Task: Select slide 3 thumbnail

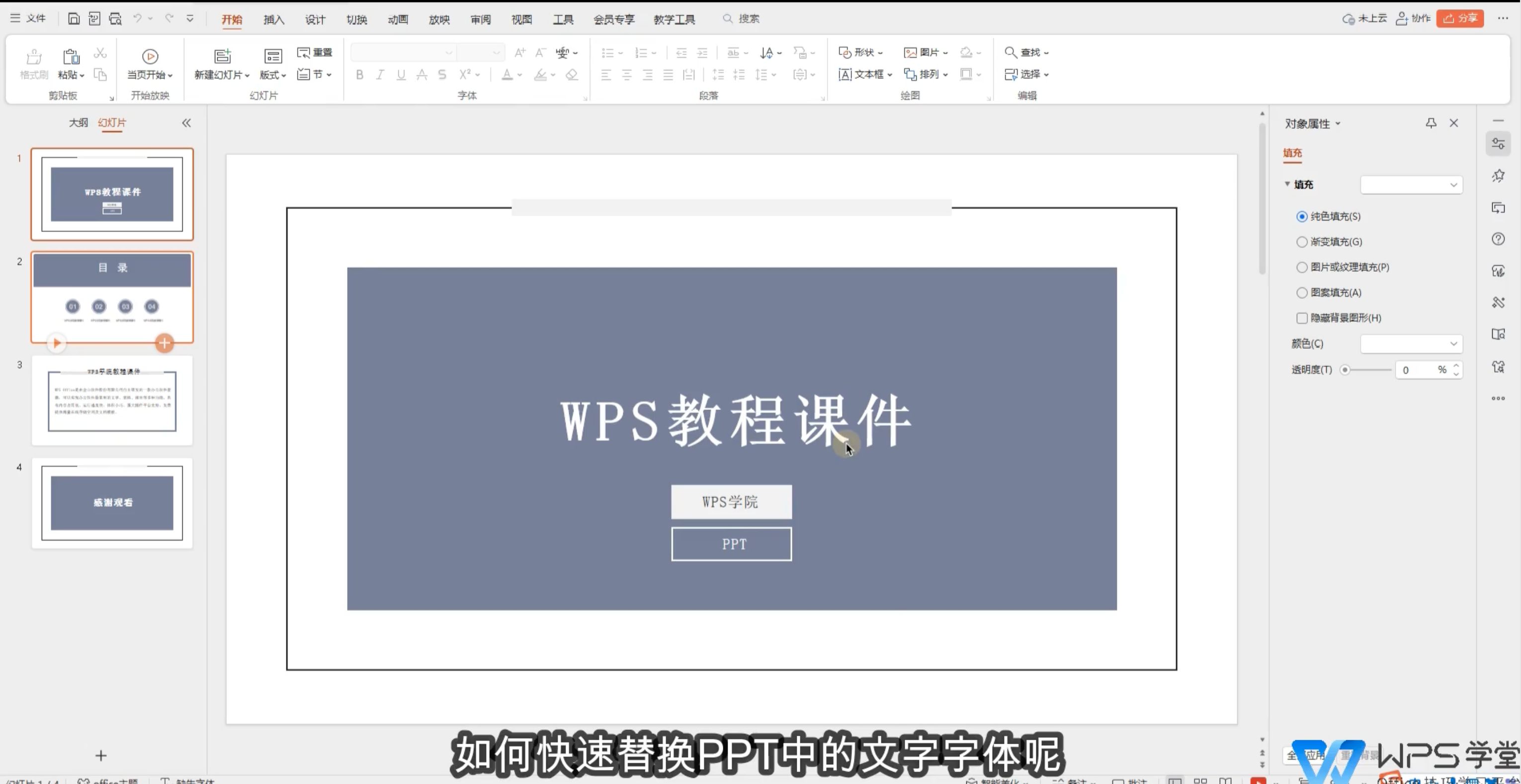Action: 112,400
